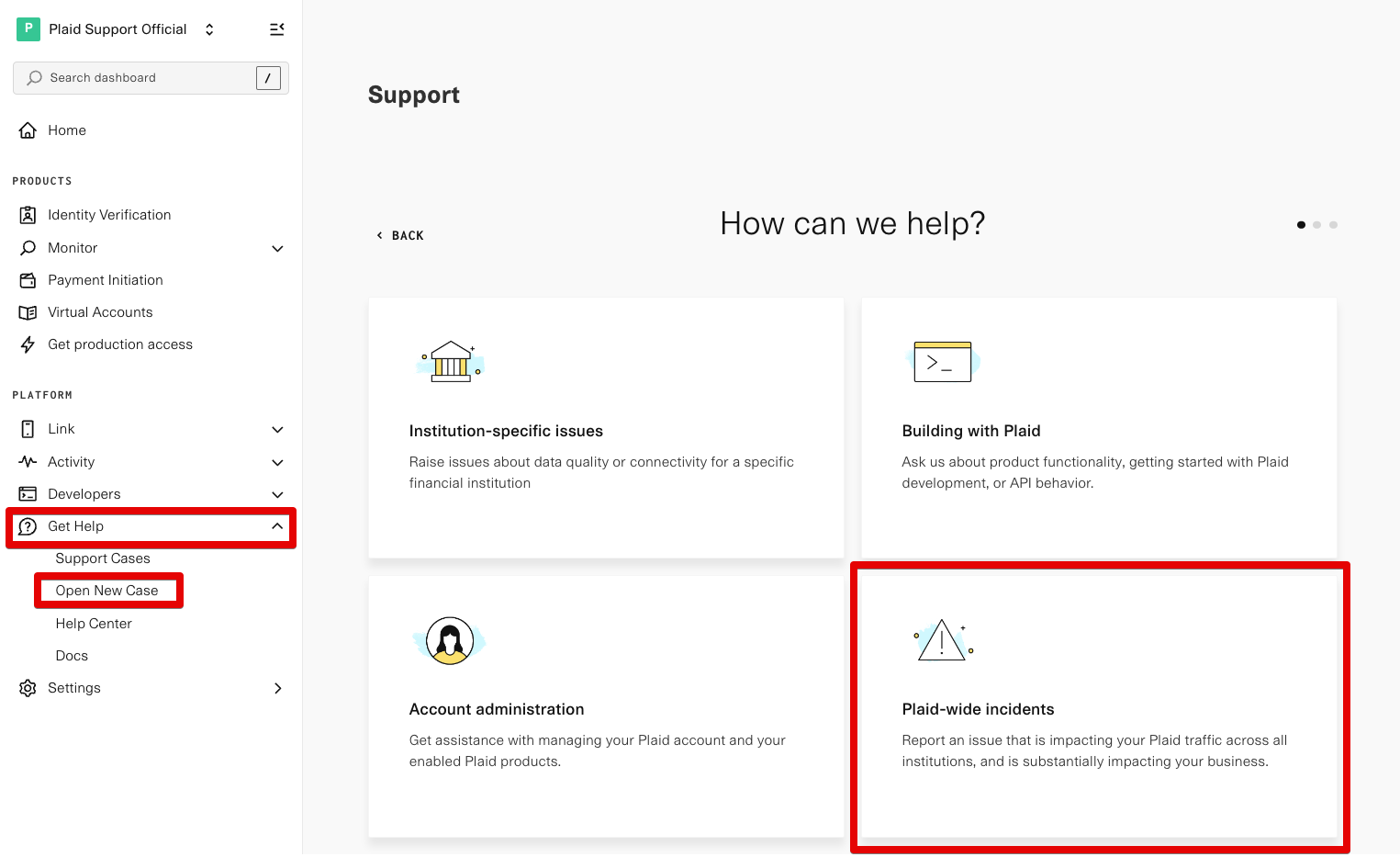The width and height of the screenshot is (1400, 857).
Task: Select the Link mobile-device icon
Action: click(x=28, y=428)
